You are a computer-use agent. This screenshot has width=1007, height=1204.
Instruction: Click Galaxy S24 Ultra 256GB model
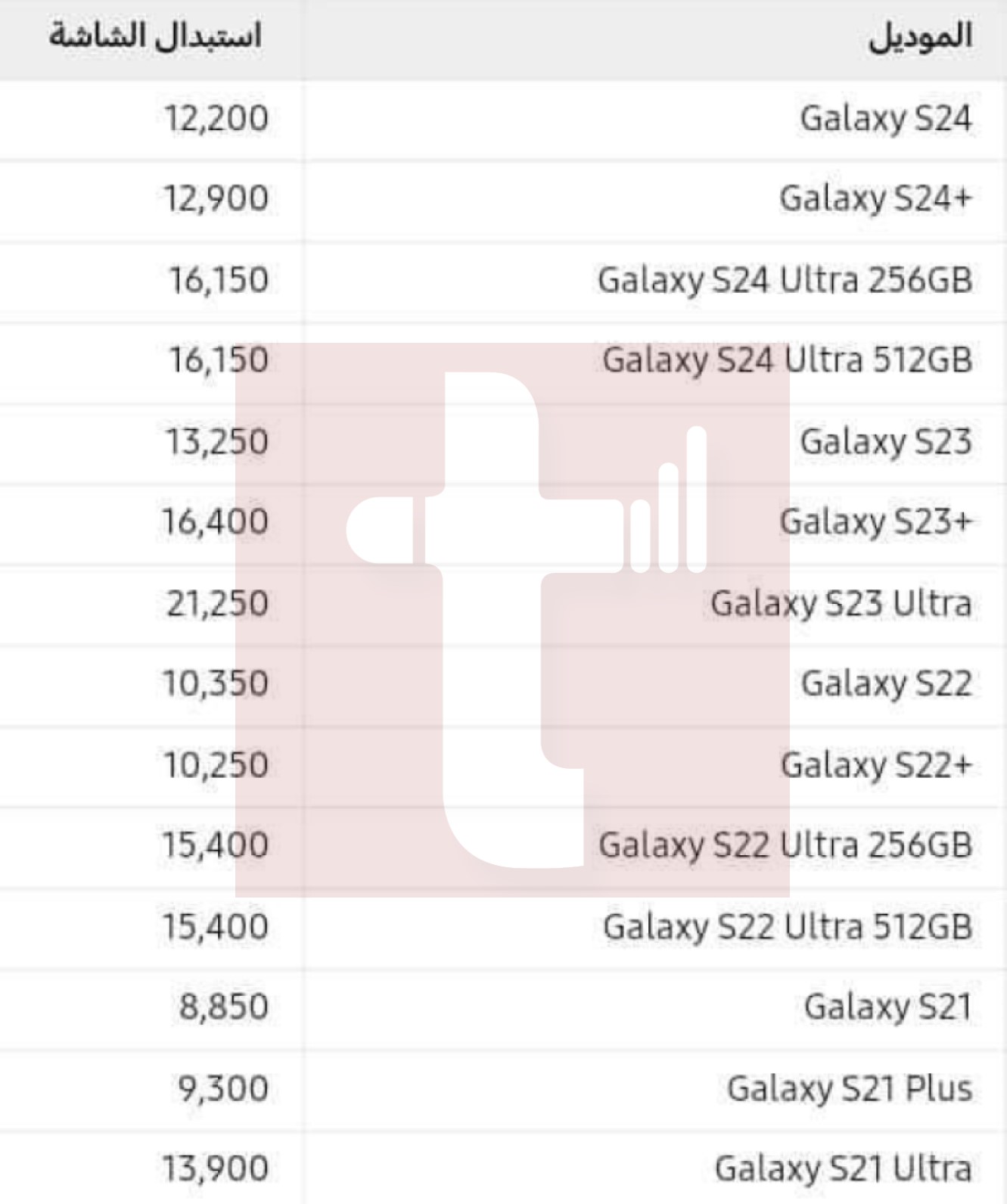tap(785, 280)
